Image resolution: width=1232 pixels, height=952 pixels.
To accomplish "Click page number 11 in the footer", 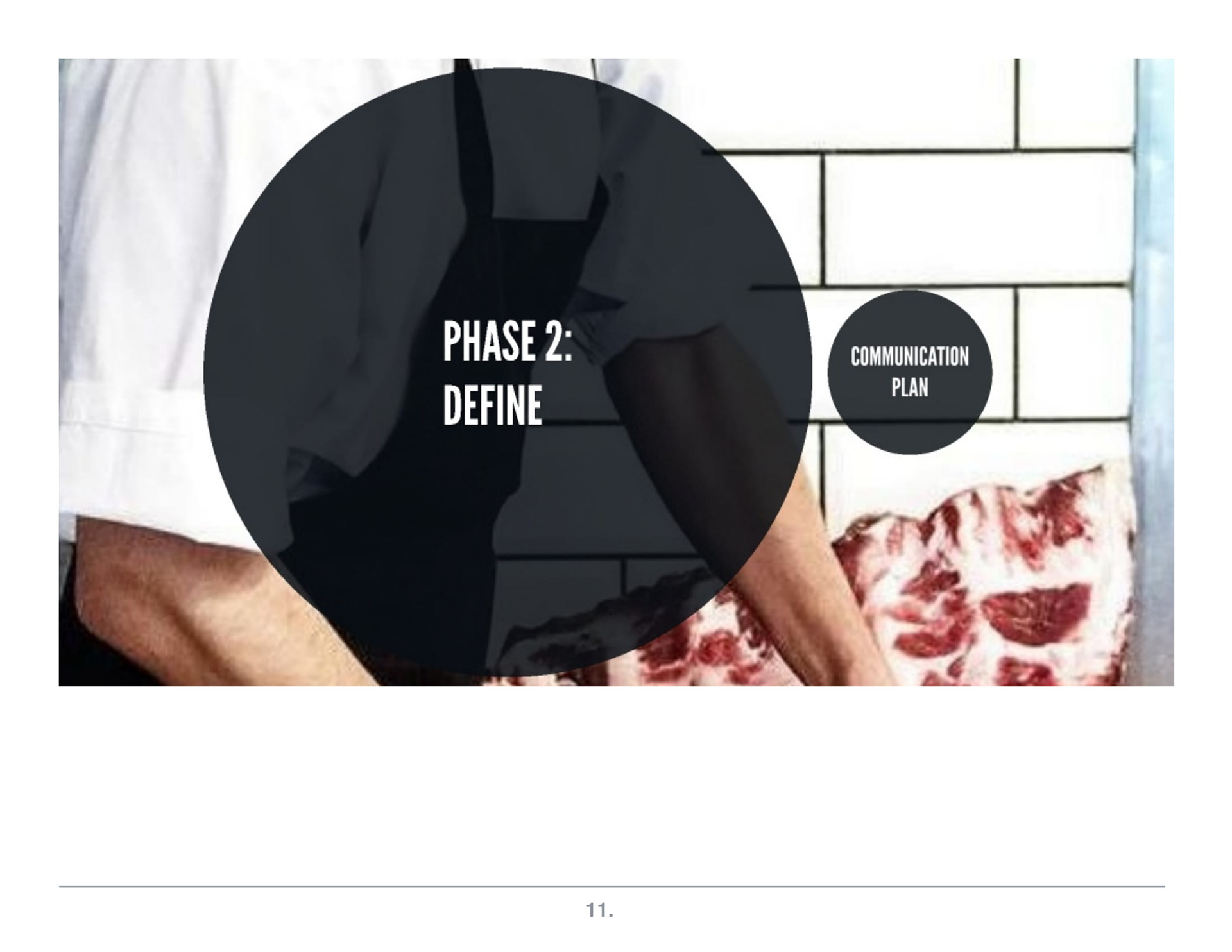I will click(599, 910).
